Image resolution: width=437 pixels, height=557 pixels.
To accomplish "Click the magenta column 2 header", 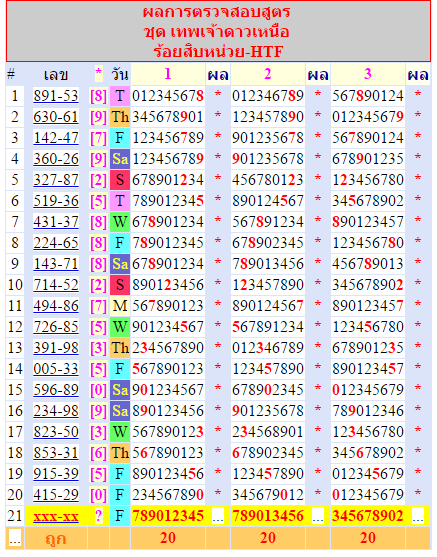I will 268,74.
